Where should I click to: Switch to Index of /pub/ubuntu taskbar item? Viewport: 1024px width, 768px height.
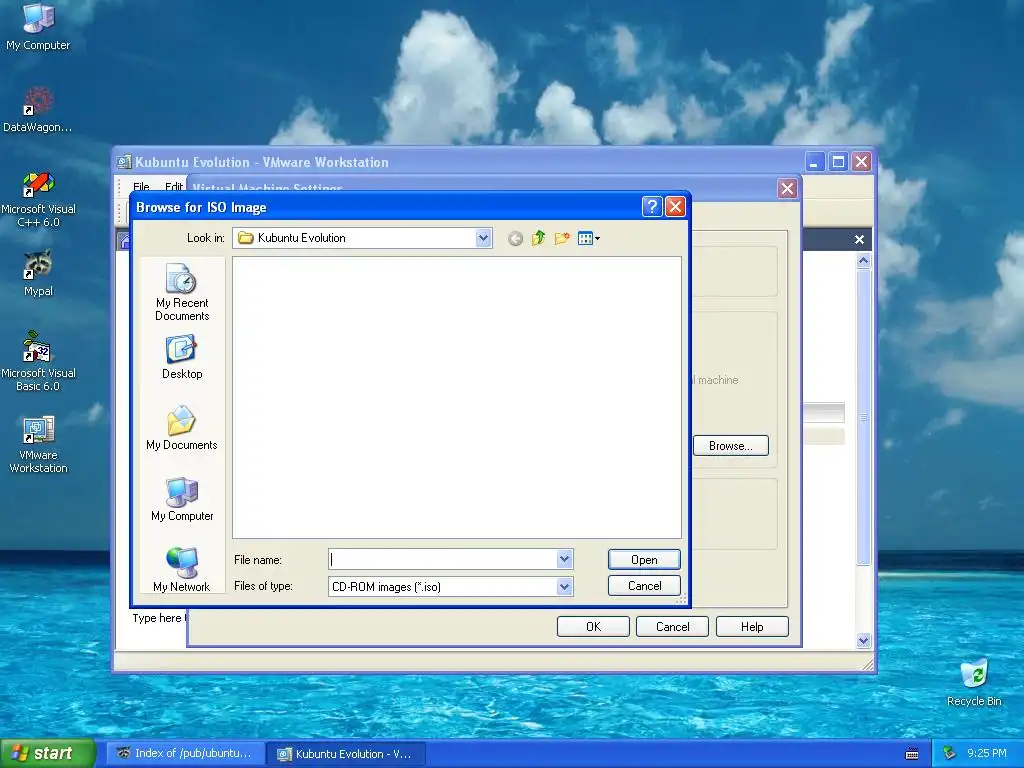point(186,754)
